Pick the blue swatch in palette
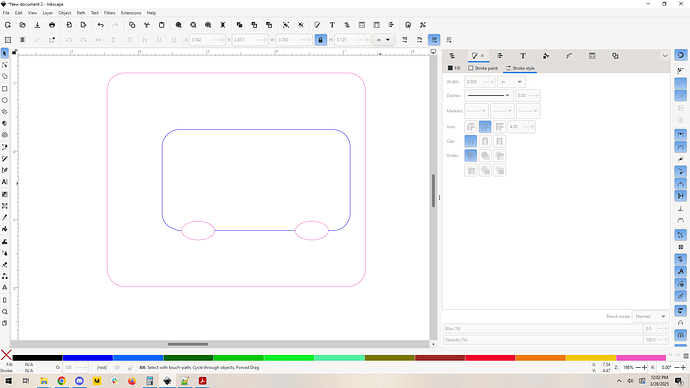The width and height of the screenshot is (690, 388). click(x=88, y=358)
